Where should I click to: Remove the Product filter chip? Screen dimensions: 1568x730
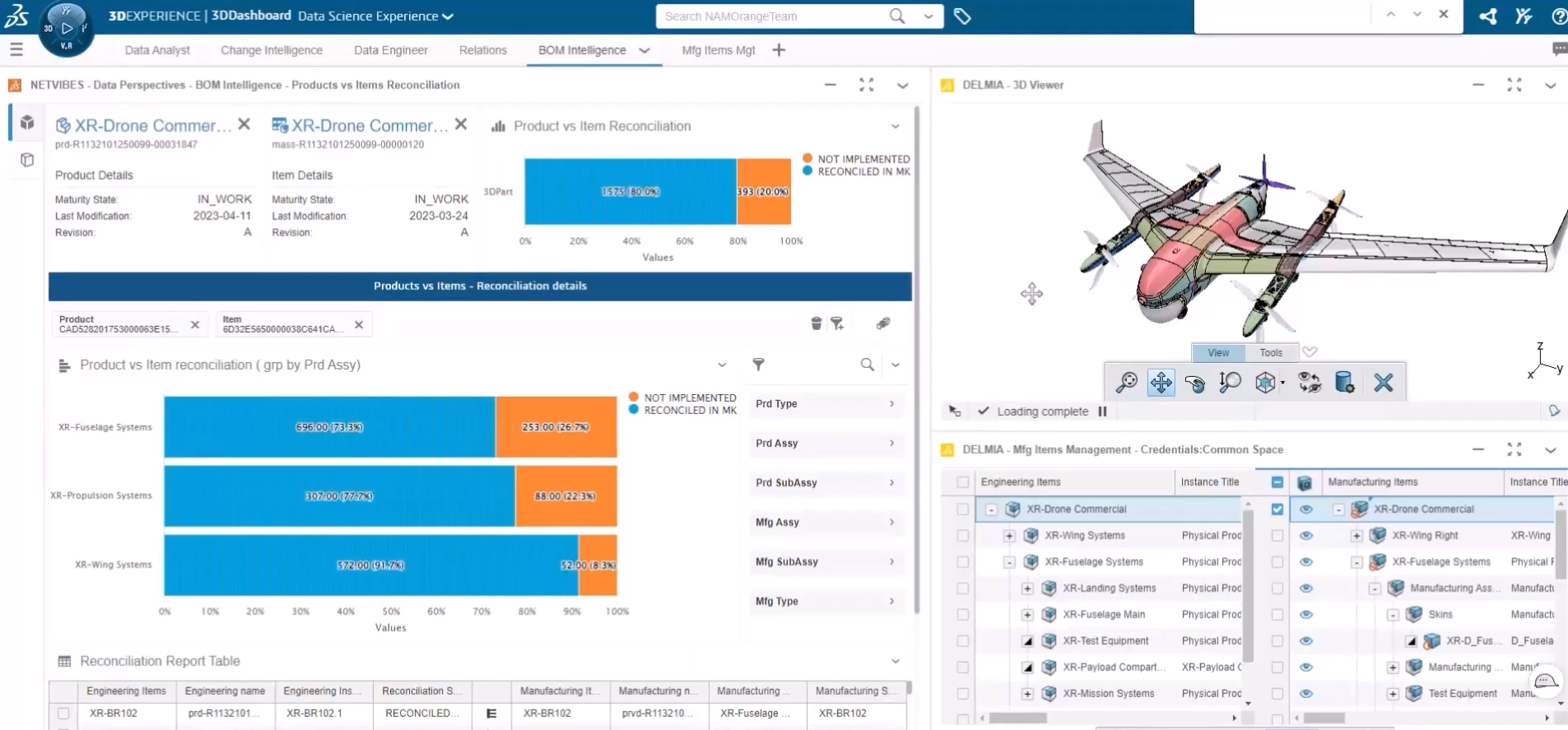point(195,325)
